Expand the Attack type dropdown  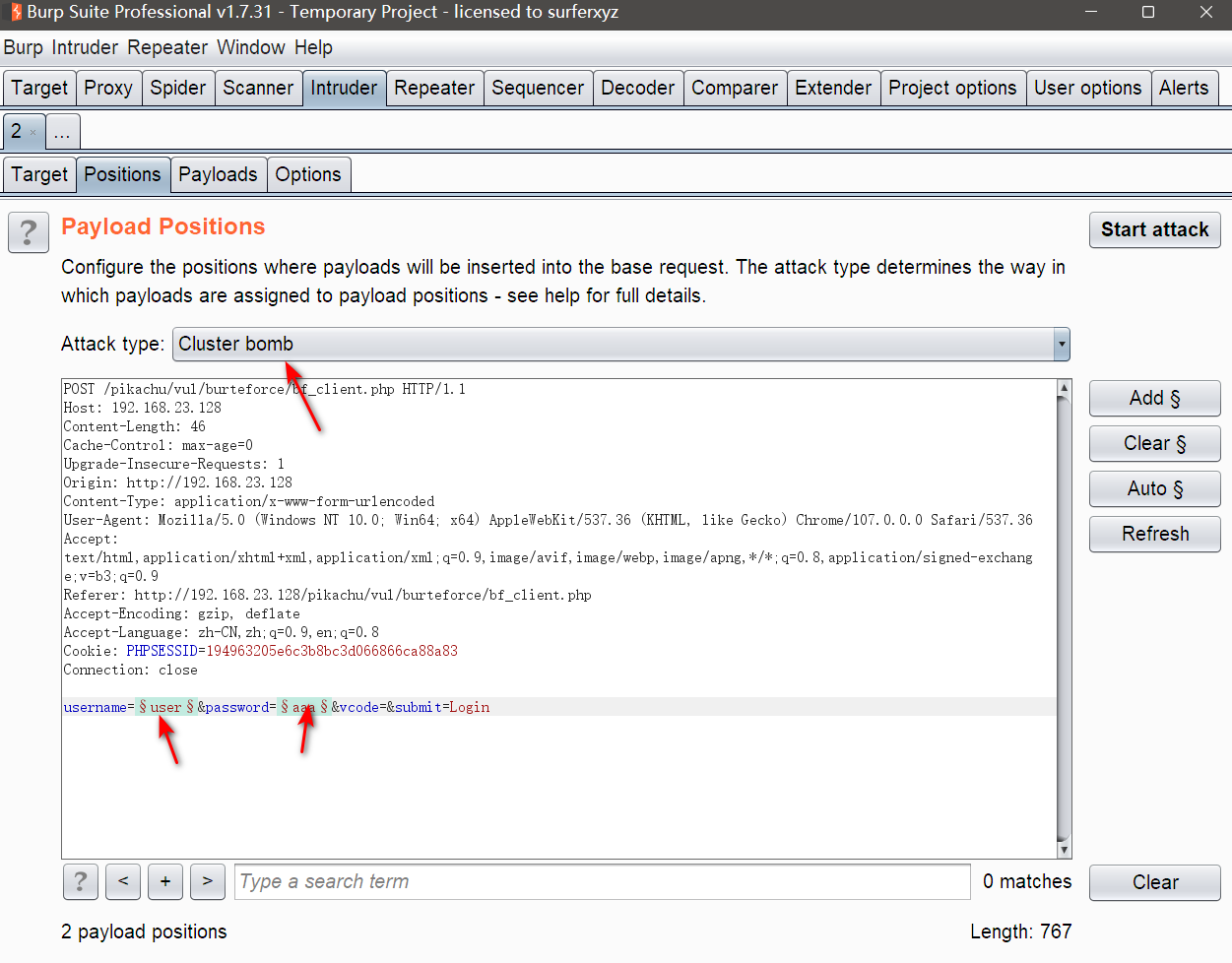click(x=1061, y=345)
